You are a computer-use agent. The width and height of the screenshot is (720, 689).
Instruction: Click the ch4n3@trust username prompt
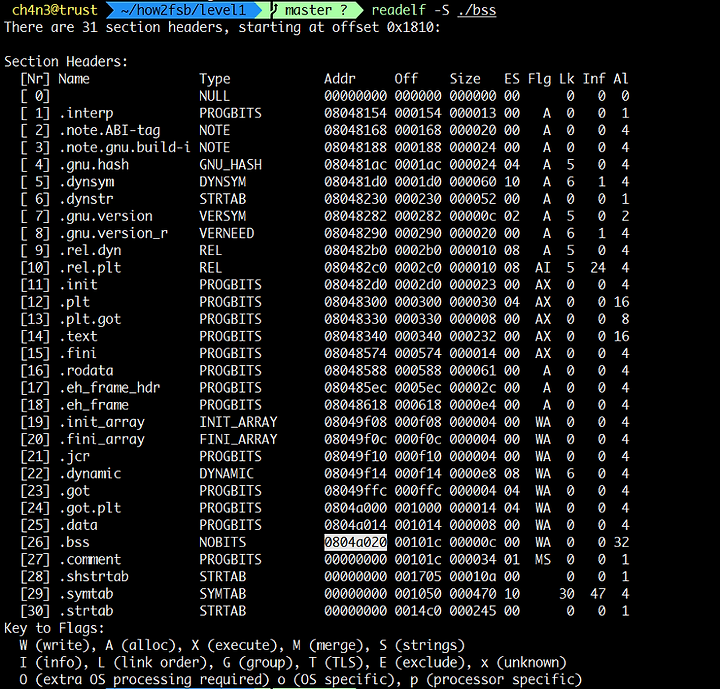click(55, 10)
